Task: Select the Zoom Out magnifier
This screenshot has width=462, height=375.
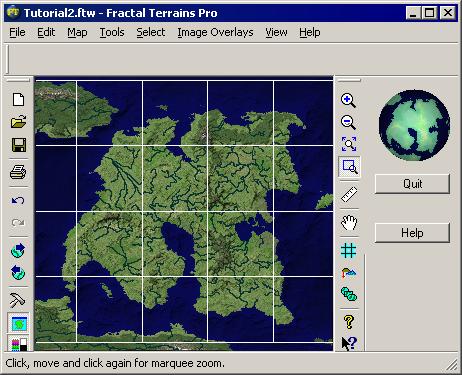Action: pos(348,122)
